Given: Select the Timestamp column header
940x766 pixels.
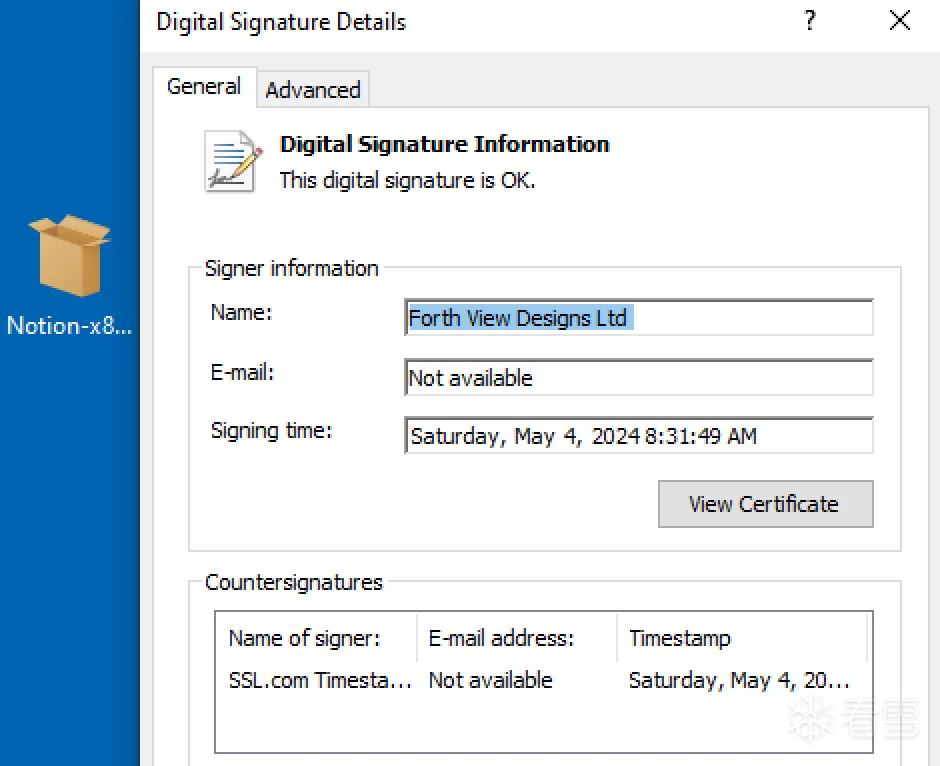Looking at the screenshot, I should [x=742, y=638].
